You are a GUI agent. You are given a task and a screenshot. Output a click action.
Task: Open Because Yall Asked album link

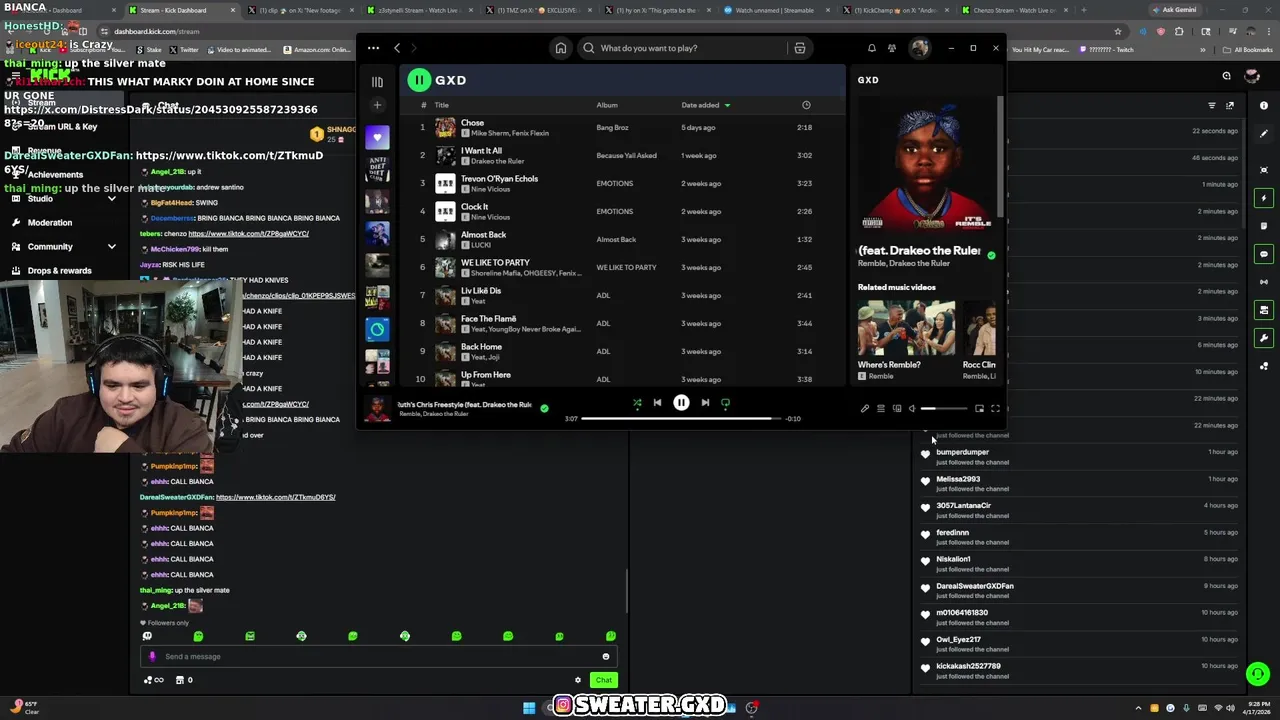pos(626,155)
